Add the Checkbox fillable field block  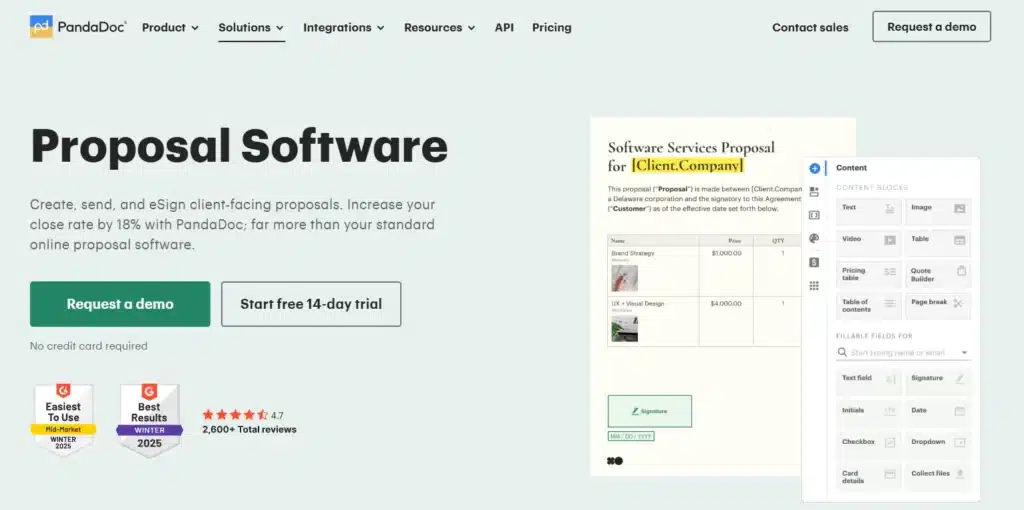coord(868,442)
